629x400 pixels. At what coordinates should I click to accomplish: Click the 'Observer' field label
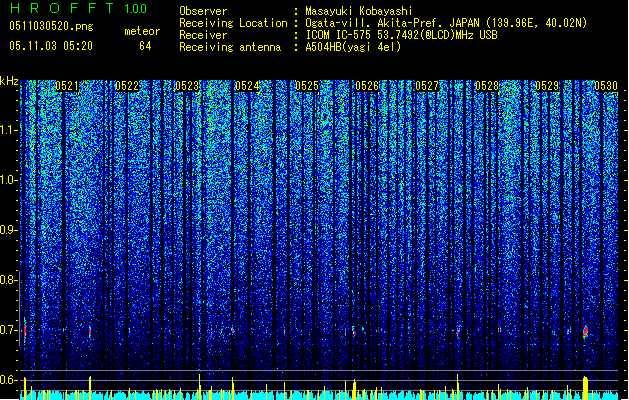[x=203, y=11]
